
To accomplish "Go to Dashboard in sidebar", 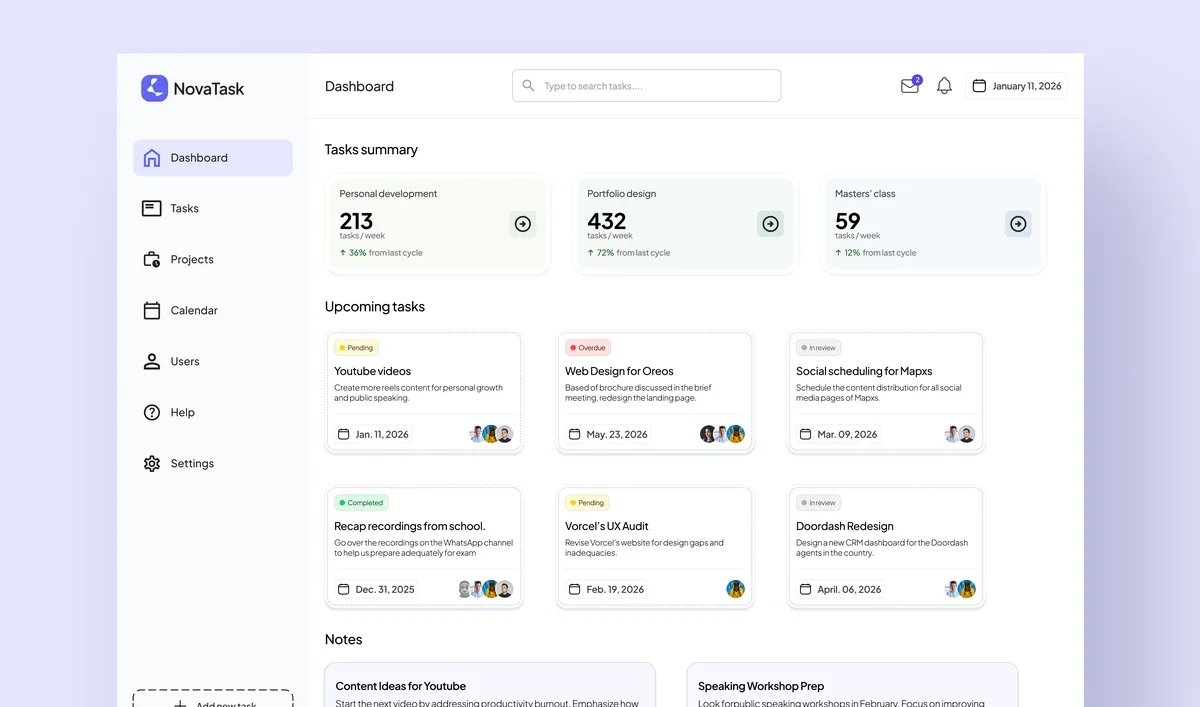I will pyautogui.click(x=213, y=158).
